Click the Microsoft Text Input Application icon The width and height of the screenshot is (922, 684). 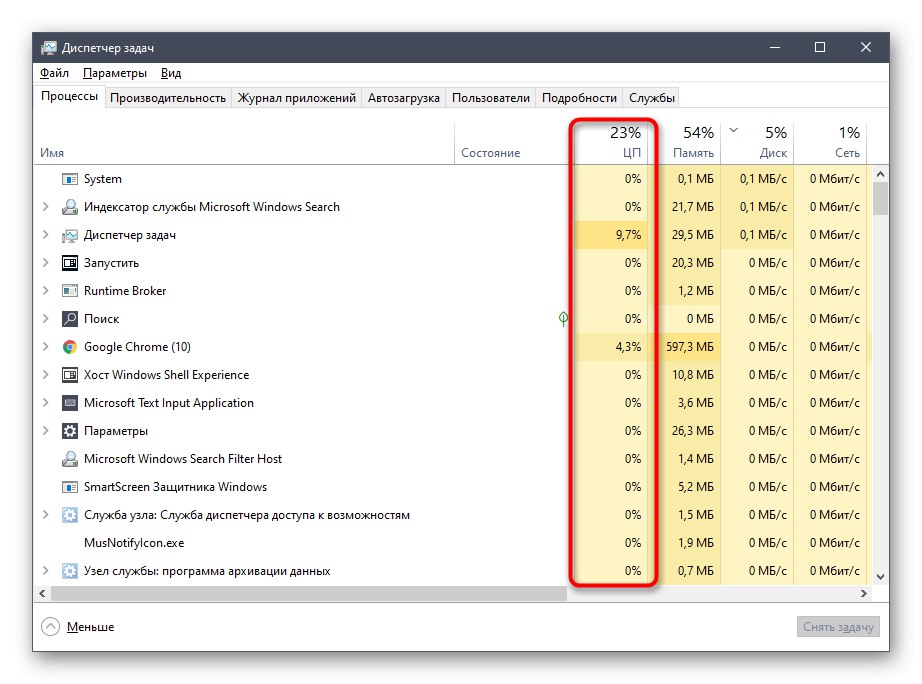tap(71, 403)
